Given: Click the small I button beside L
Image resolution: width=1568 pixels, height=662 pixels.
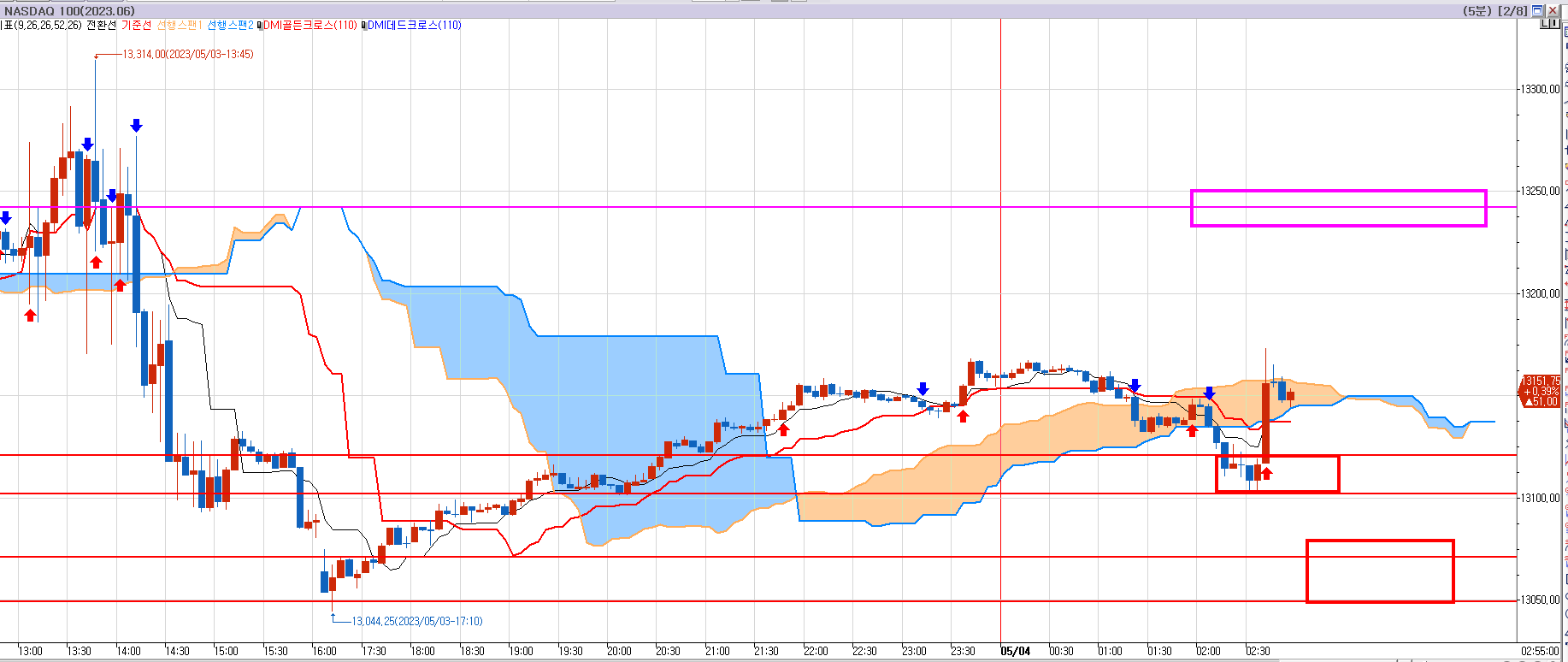Looking at the screenshot, I should 1556,23.
